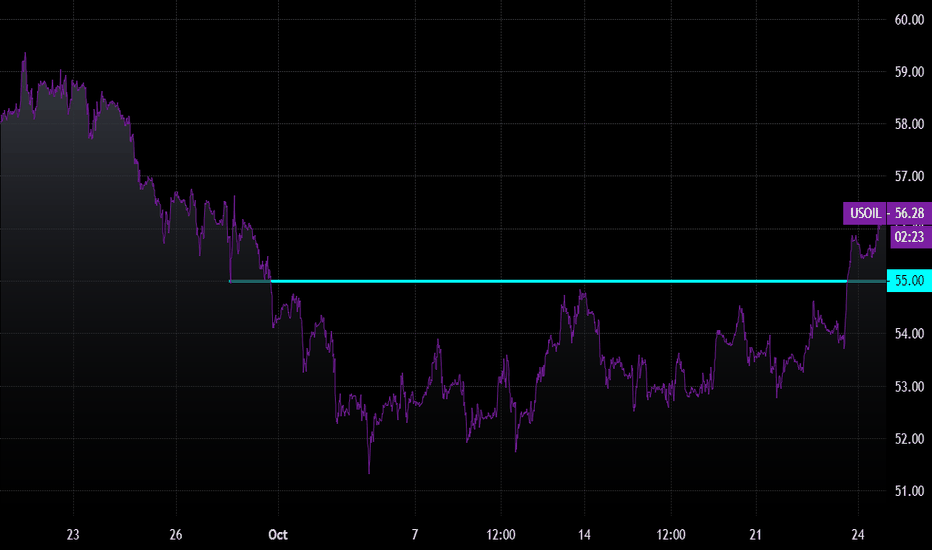Click the 14 date label on the time axis
This screenshot has width=932, height=550.
coord(584,535)
